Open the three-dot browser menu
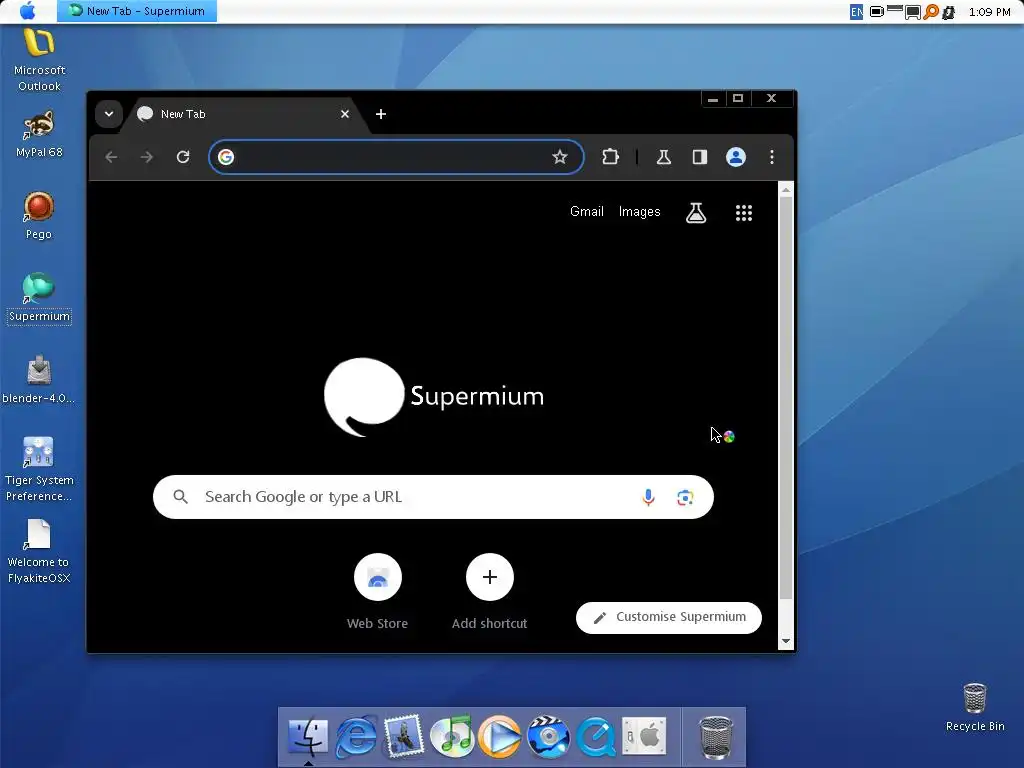This screenshot has height=768, width=1024. click(772, 157)
